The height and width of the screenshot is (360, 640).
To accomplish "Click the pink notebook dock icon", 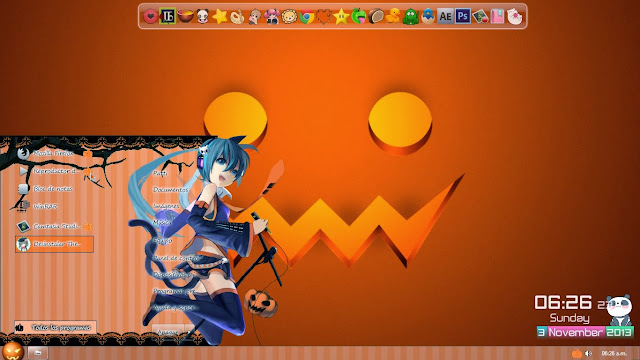I will pos(497,17).
